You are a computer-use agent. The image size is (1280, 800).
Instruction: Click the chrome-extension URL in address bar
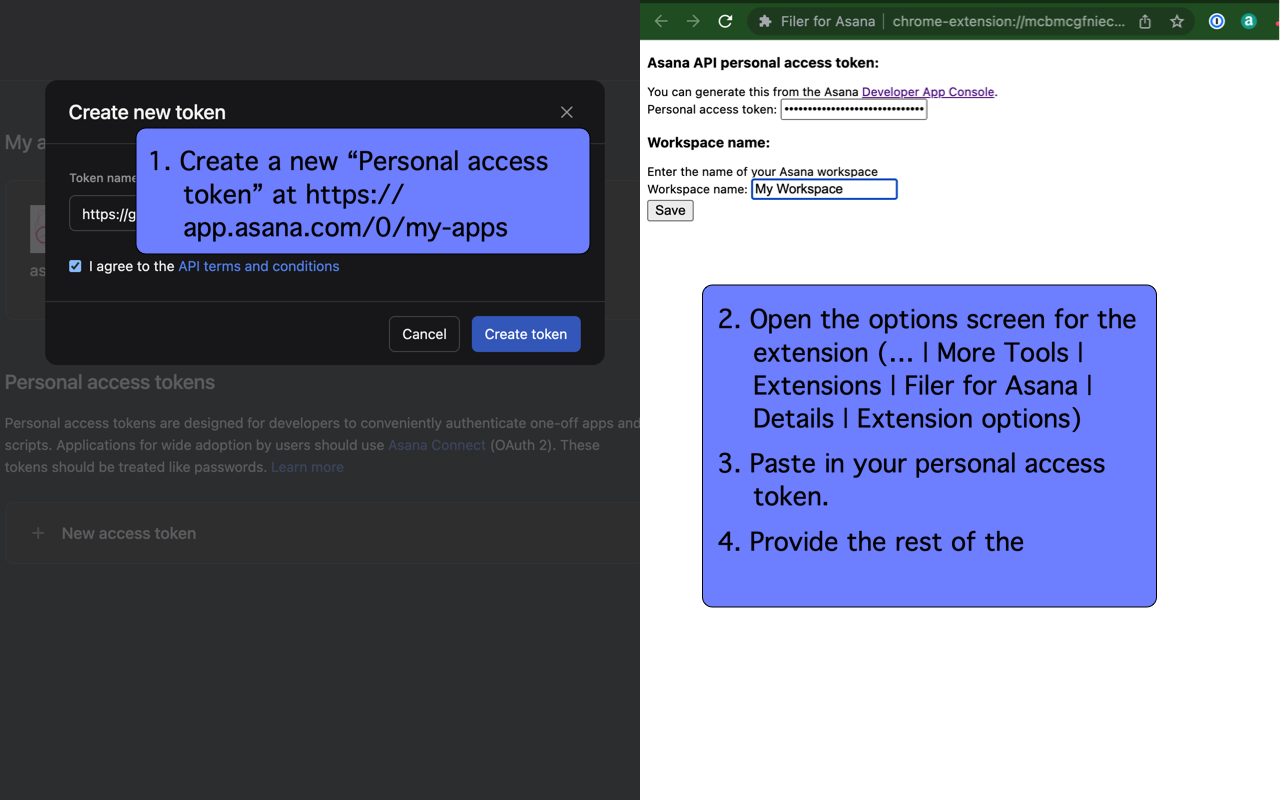pos(1008,21)
